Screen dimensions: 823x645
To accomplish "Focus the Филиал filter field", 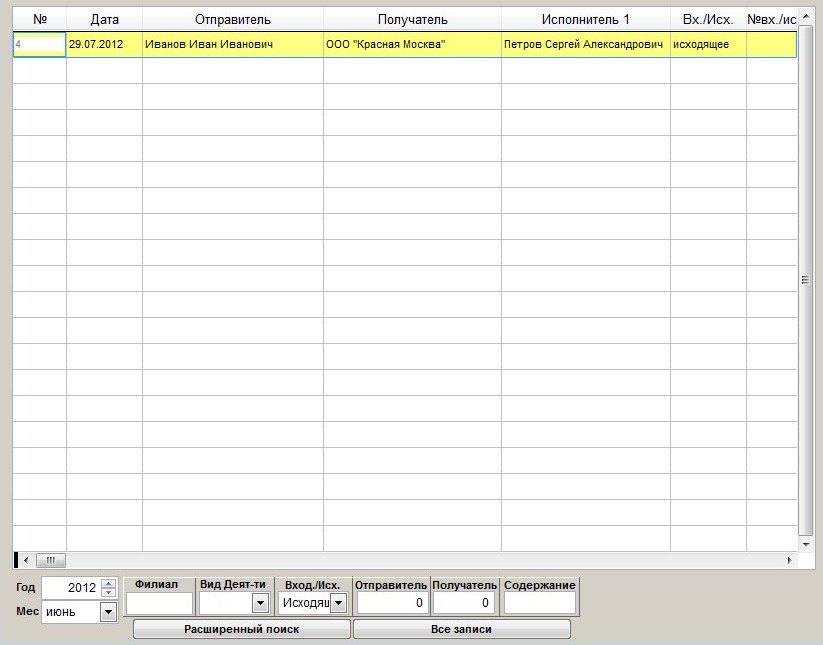I will tap(160, 604).
